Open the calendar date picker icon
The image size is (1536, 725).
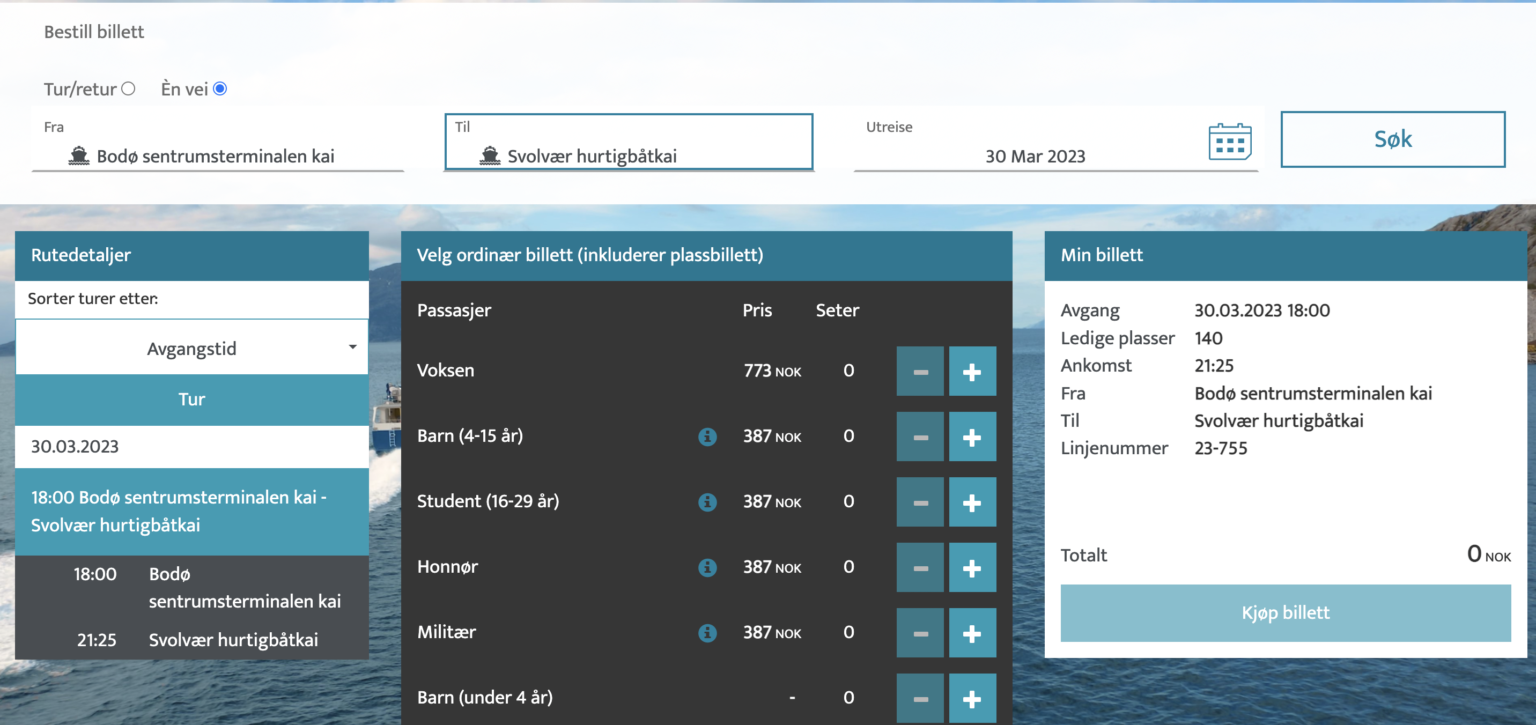pos(1229,141)
